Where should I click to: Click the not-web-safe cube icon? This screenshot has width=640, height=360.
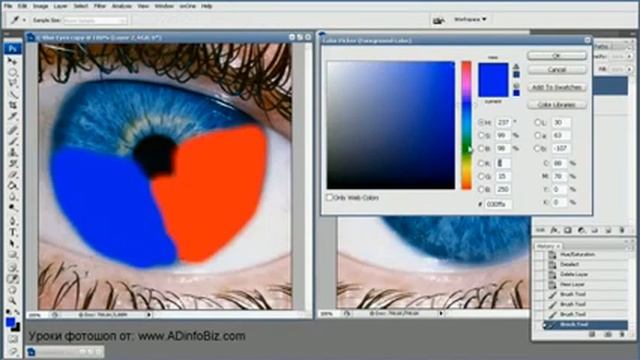coord(516,85)
